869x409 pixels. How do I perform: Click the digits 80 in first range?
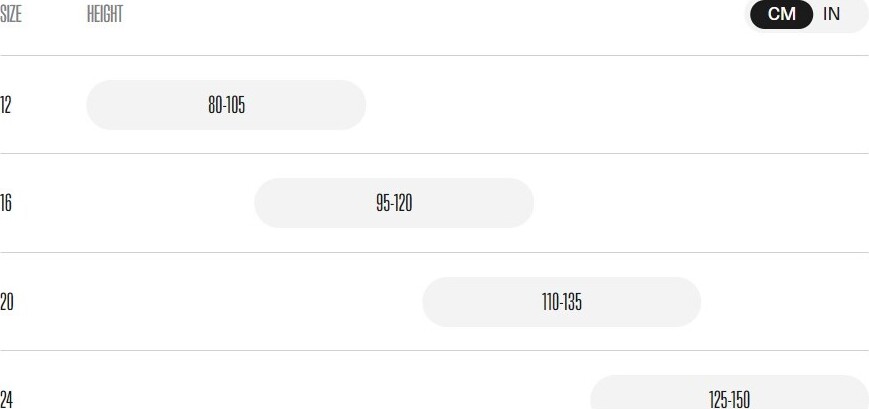pyautogui.click(x=214, y=105)
